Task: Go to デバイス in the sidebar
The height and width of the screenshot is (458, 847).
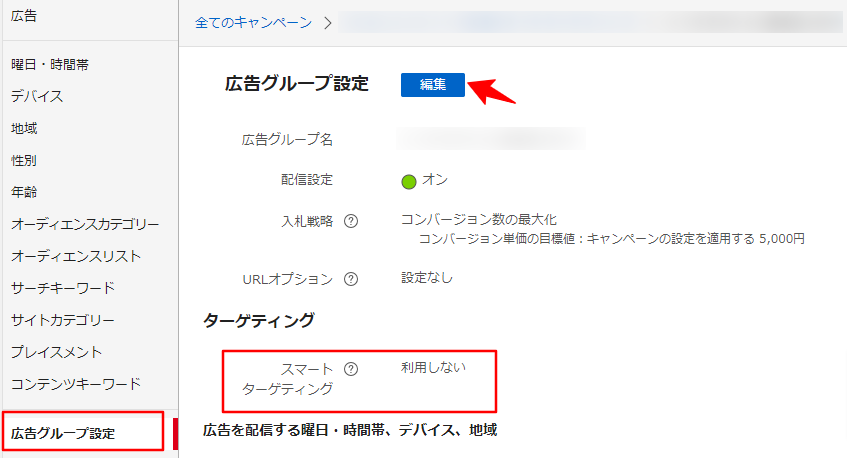Action: coord(37,97)
